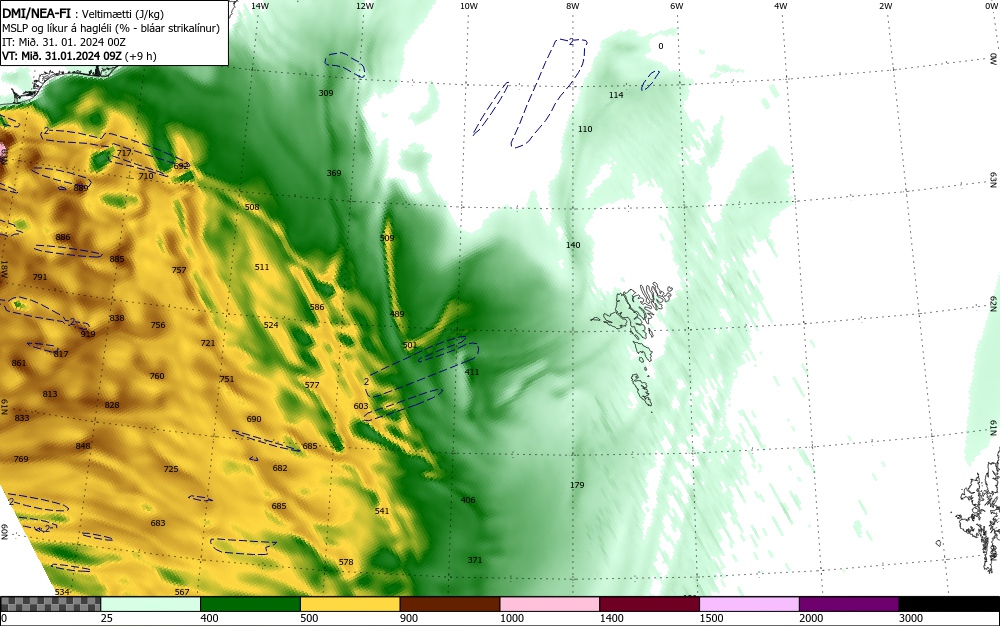Click the CAPE value '889' on the map

tap(81, 188)
